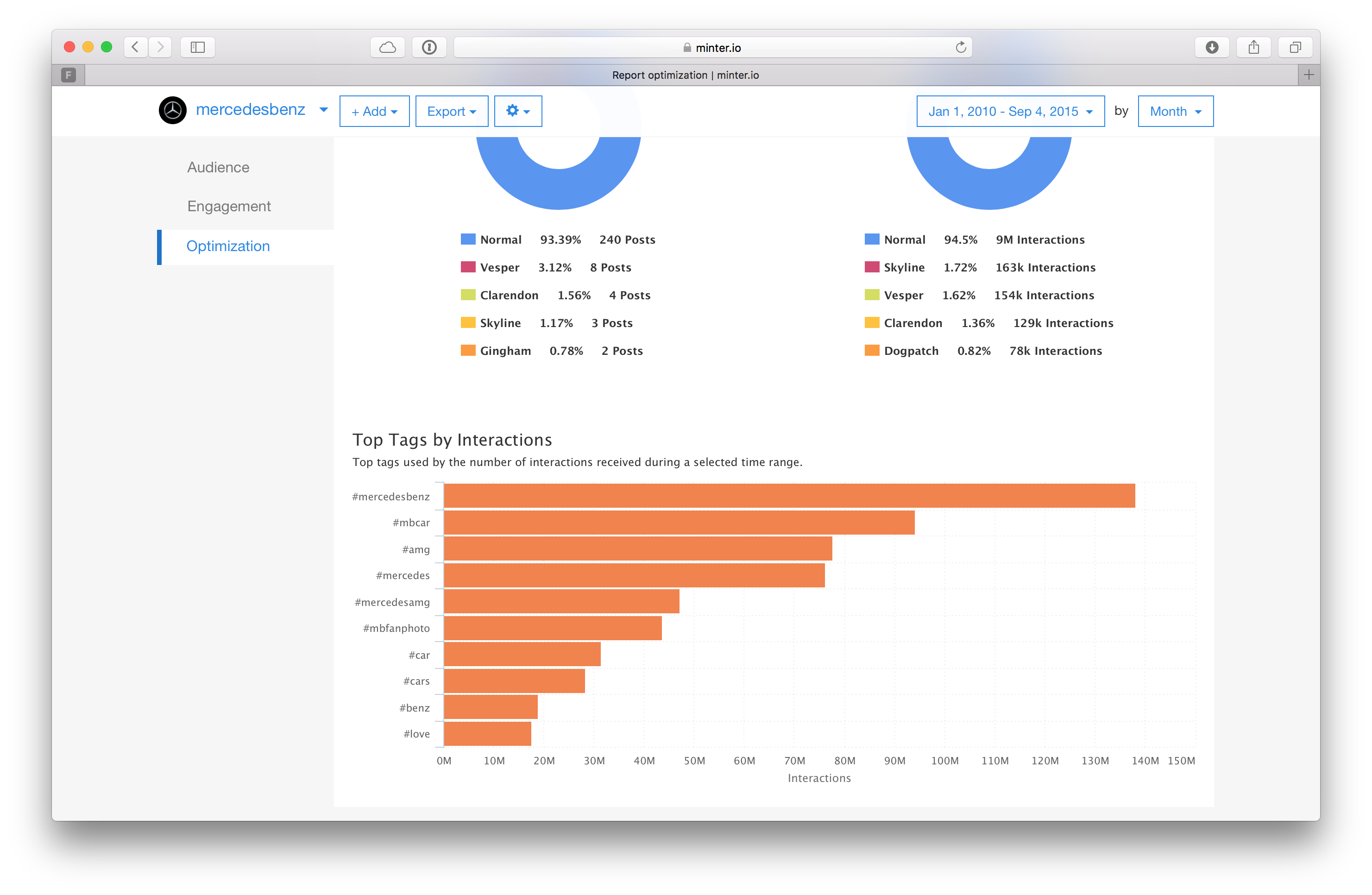Select the Engagement section
The height and width of the screenshot is (895, 1372).
click(x=229, y=206)
